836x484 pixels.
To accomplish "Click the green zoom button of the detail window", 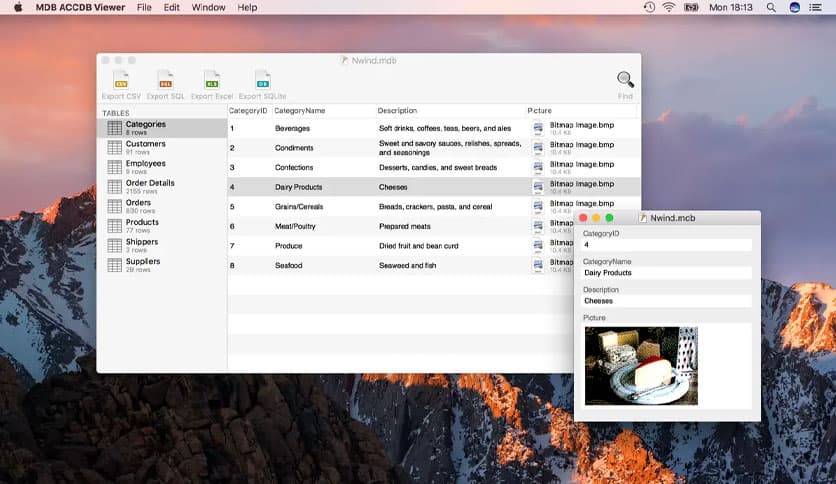I will (x=609, y=218).
